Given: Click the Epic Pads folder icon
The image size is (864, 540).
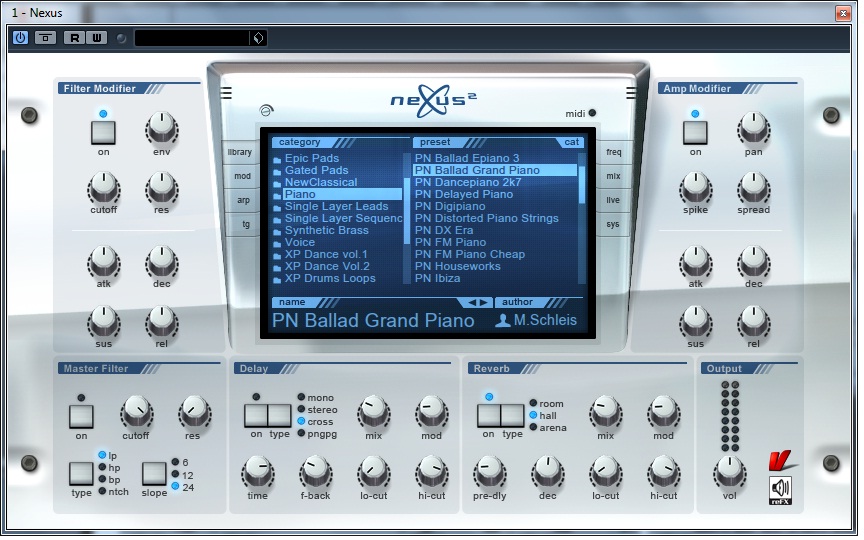Looking at the screenshot, I should (277, 160).
